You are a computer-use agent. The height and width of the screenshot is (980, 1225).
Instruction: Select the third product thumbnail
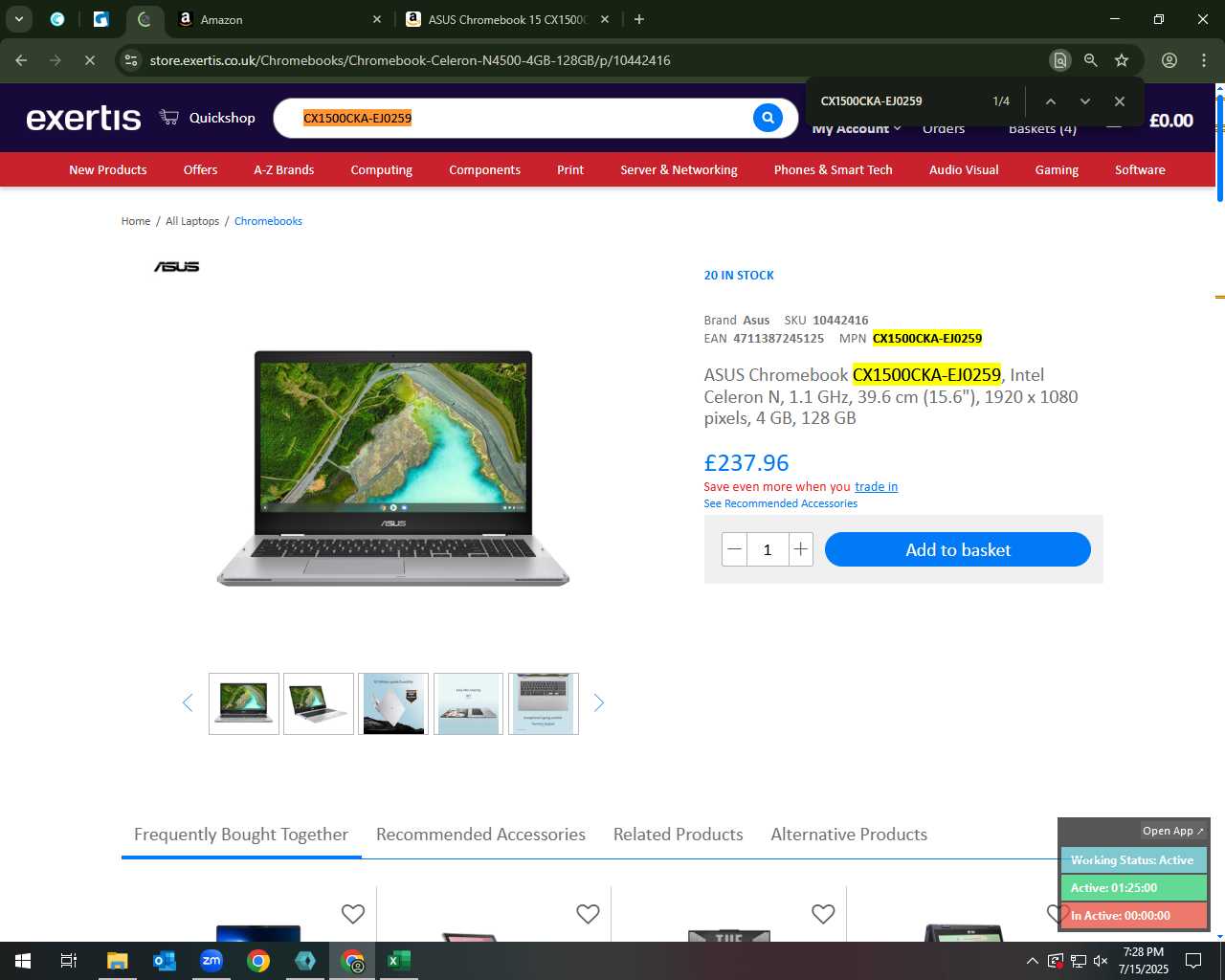pyautogui.click(x=393, y=703)
